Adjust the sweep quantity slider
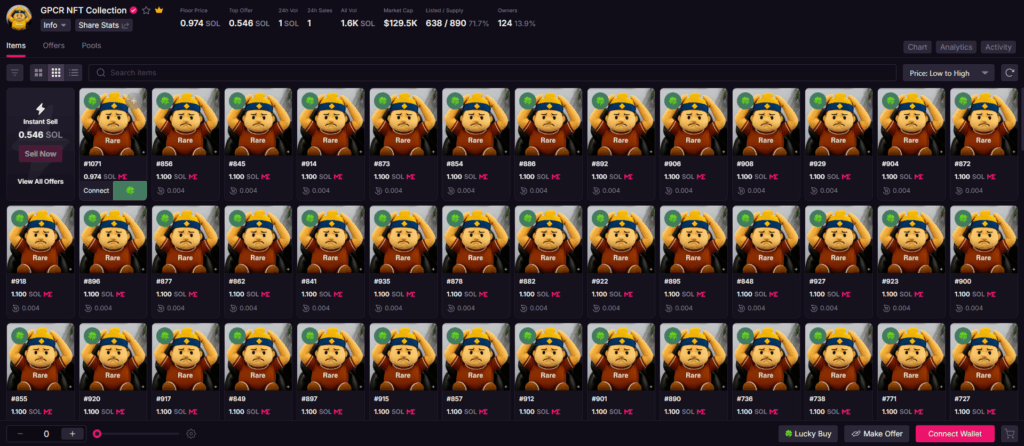 pos(98,434)
